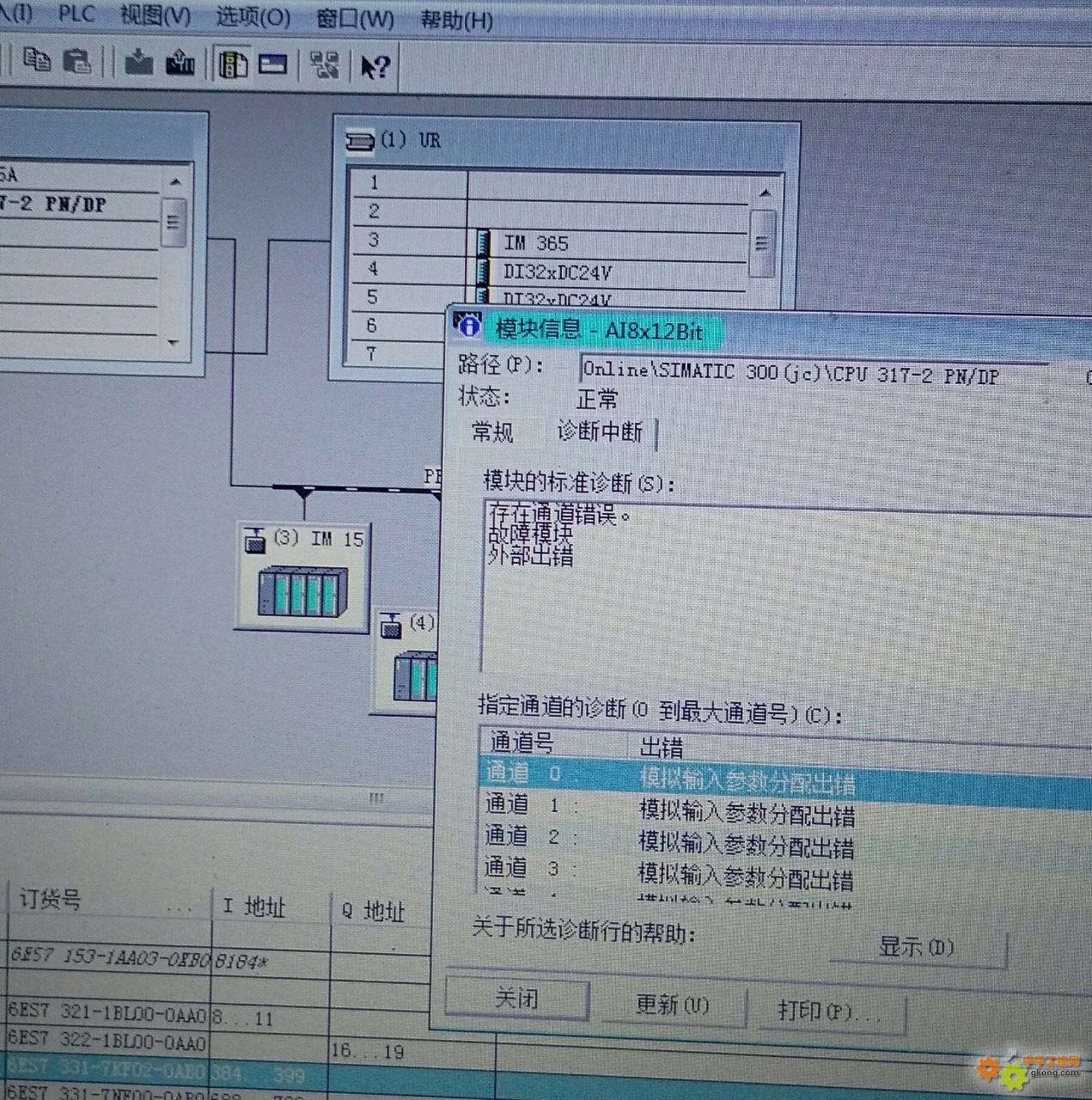Click the rack icon beside (1) UR

[360, 141]
